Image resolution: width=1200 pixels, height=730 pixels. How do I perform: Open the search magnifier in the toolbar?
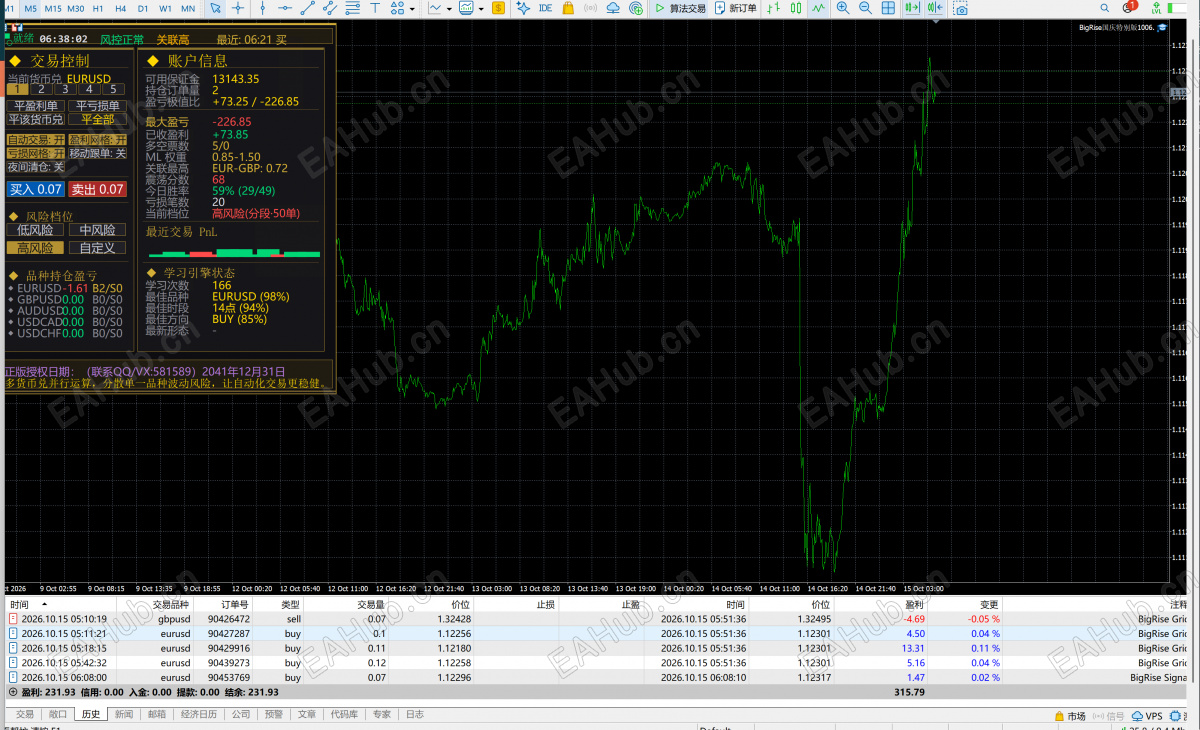coord(1105,8)
